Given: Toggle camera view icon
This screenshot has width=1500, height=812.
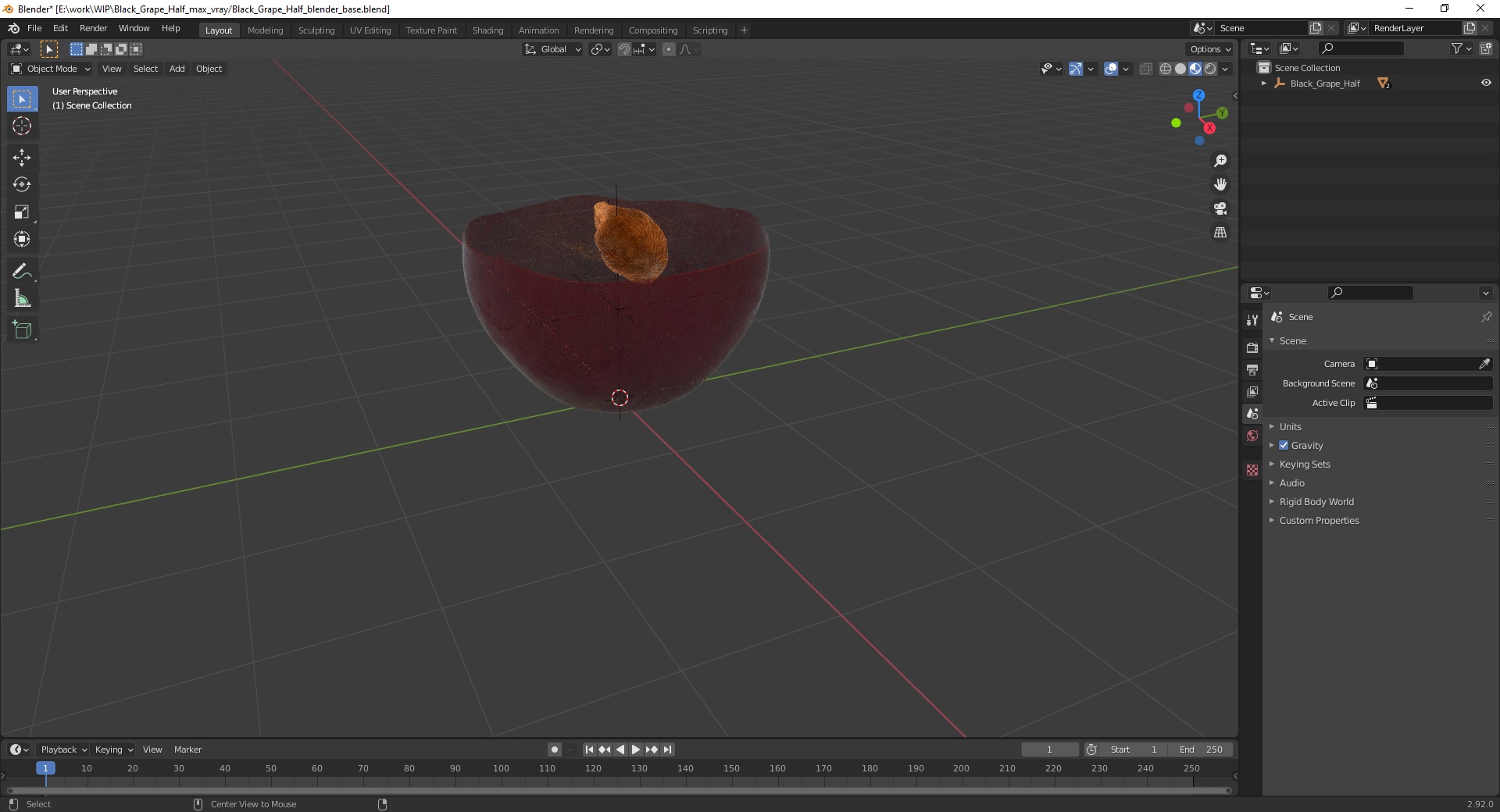Looking at the screenshot, I should (1220, 208).
